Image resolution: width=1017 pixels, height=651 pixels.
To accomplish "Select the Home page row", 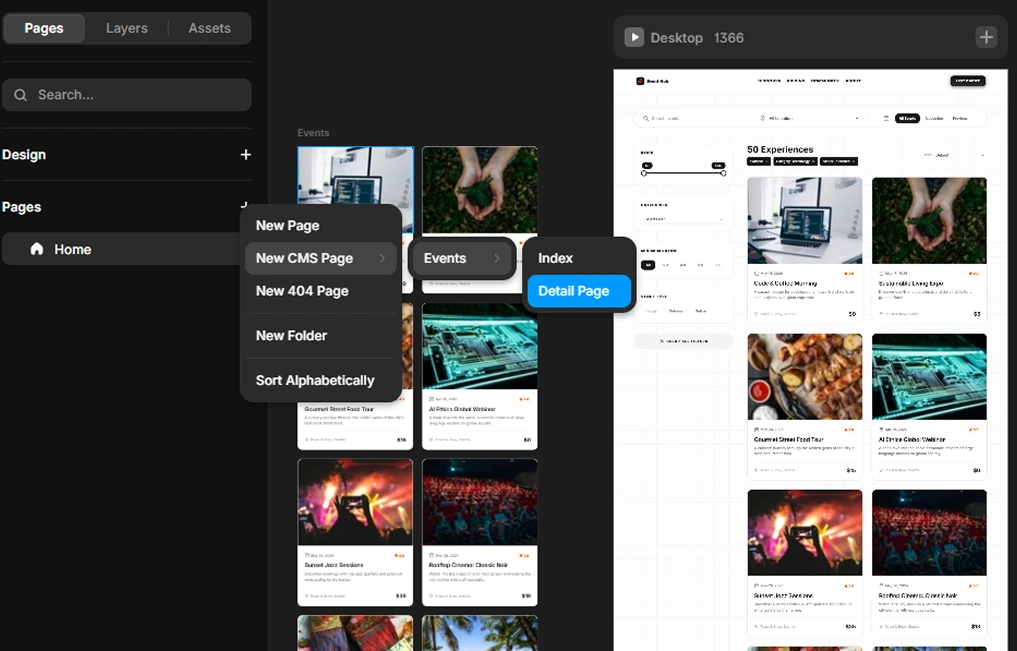I will [123, 249].
